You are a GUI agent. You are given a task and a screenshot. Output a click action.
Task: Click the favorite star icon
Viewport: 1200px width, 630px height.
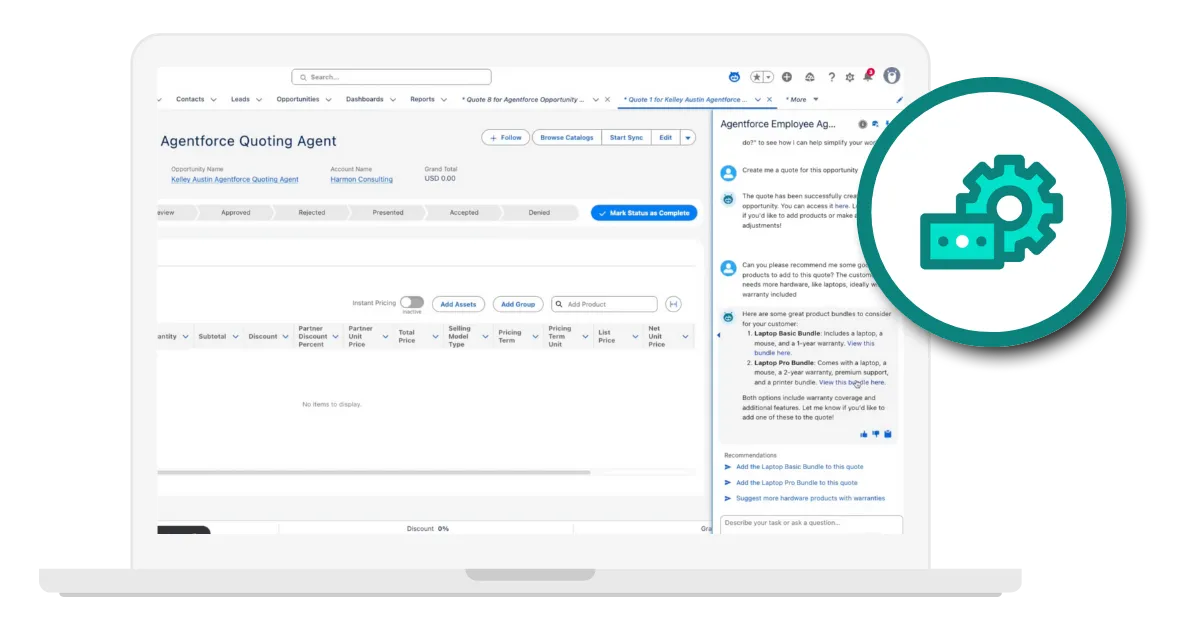pyautogui.click(x=756, y=76)
